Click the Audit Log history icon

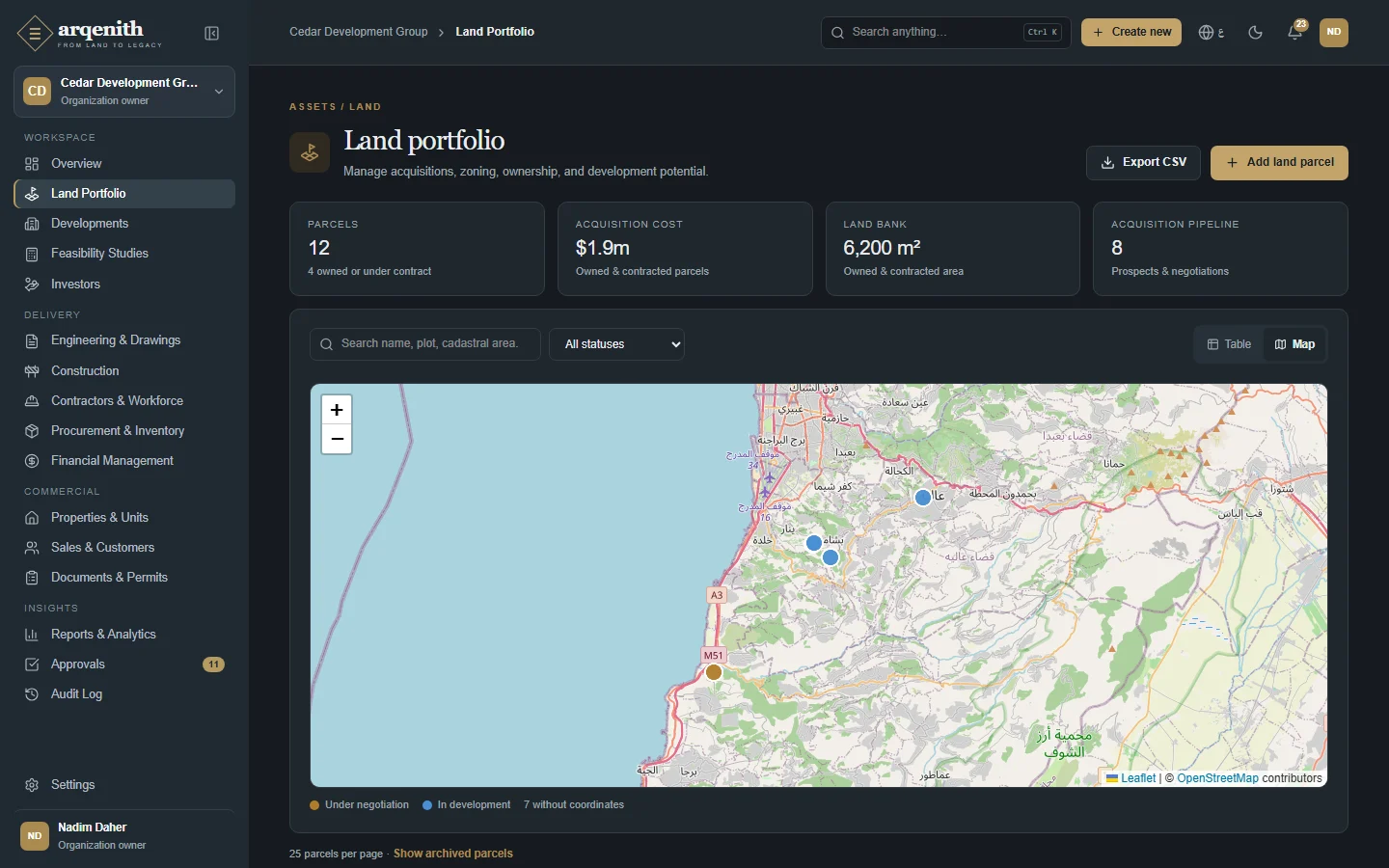(x=32, y=694)
